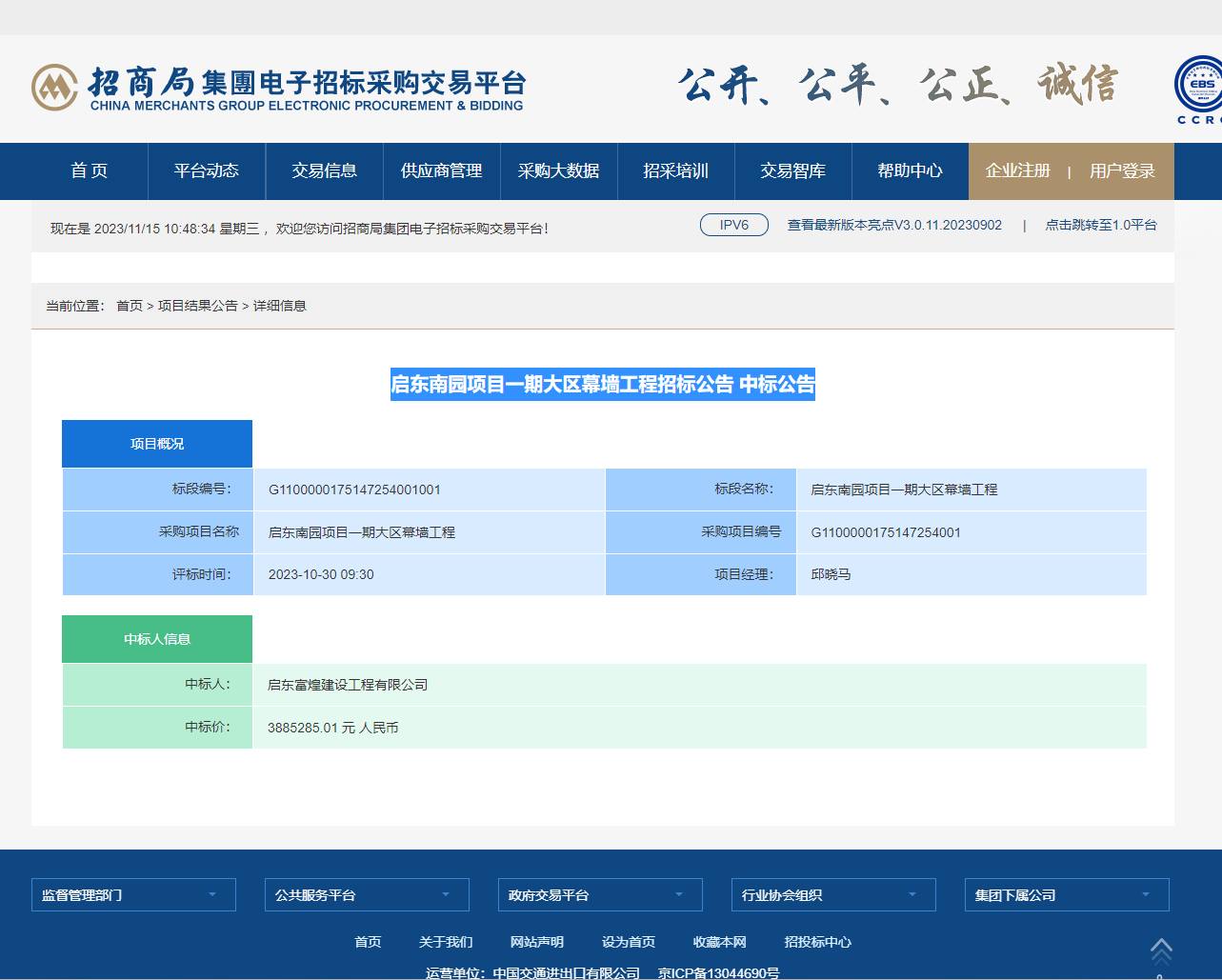1222x980 pixels.
Task: Expand the 集团下属公司 dropdown
Action: [x=1067, y=895]
